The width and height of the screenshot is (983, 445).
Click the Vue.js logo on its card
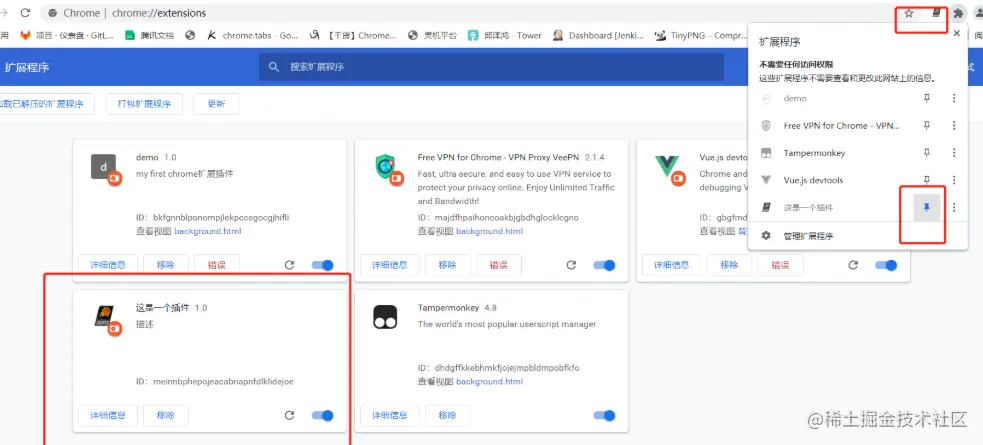tap(667, 167)
